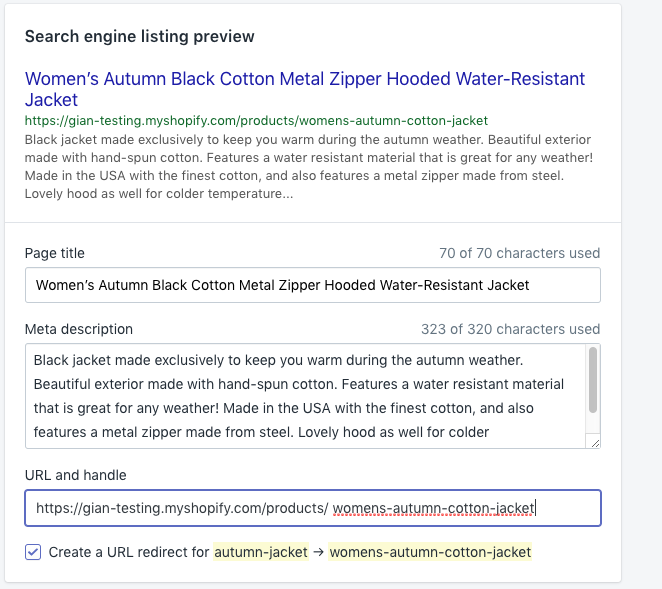Image resolution: width=662 pixels, height=589 pixels.
Task: Click the underlined handle 'womens-autumn-cotton-jacket' in URL field
Action: coord(434,508)
